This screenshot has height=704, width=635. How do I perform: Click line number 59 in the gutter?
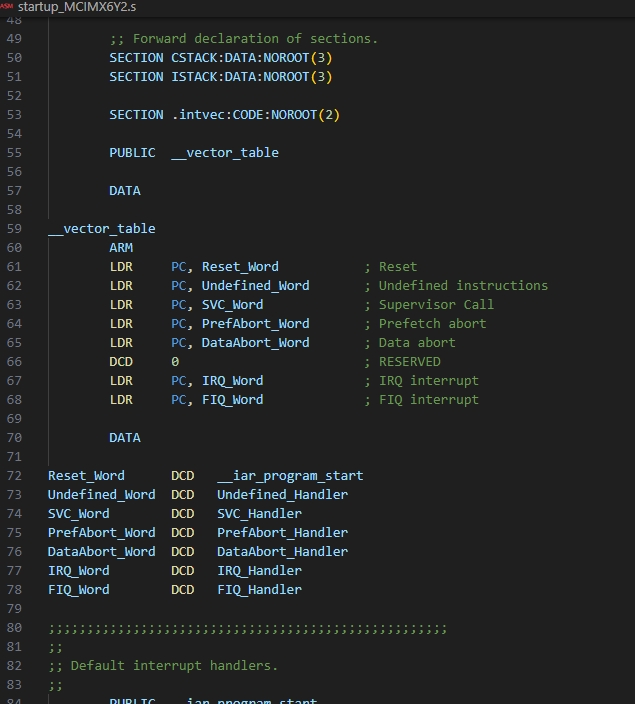14,229
